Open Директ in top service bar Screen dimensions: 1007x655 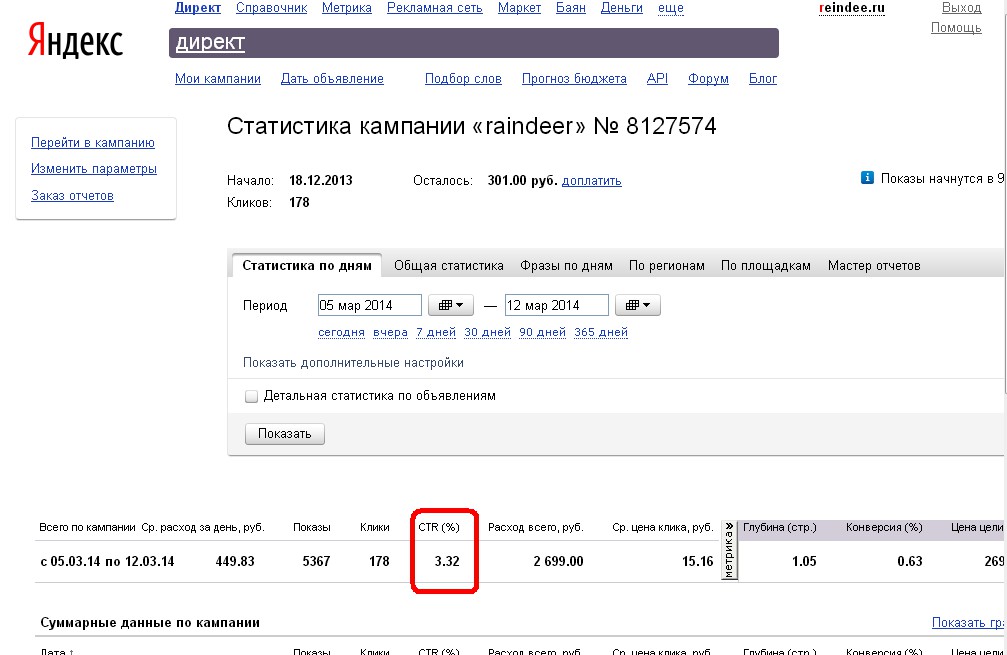pos(198,8)
